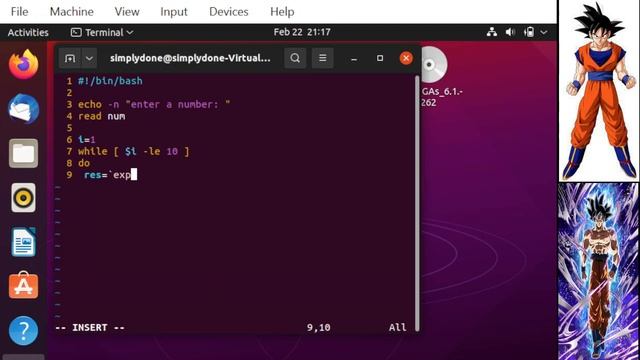
Task: Click the terminal new tab icon
Action: point(70,58)
